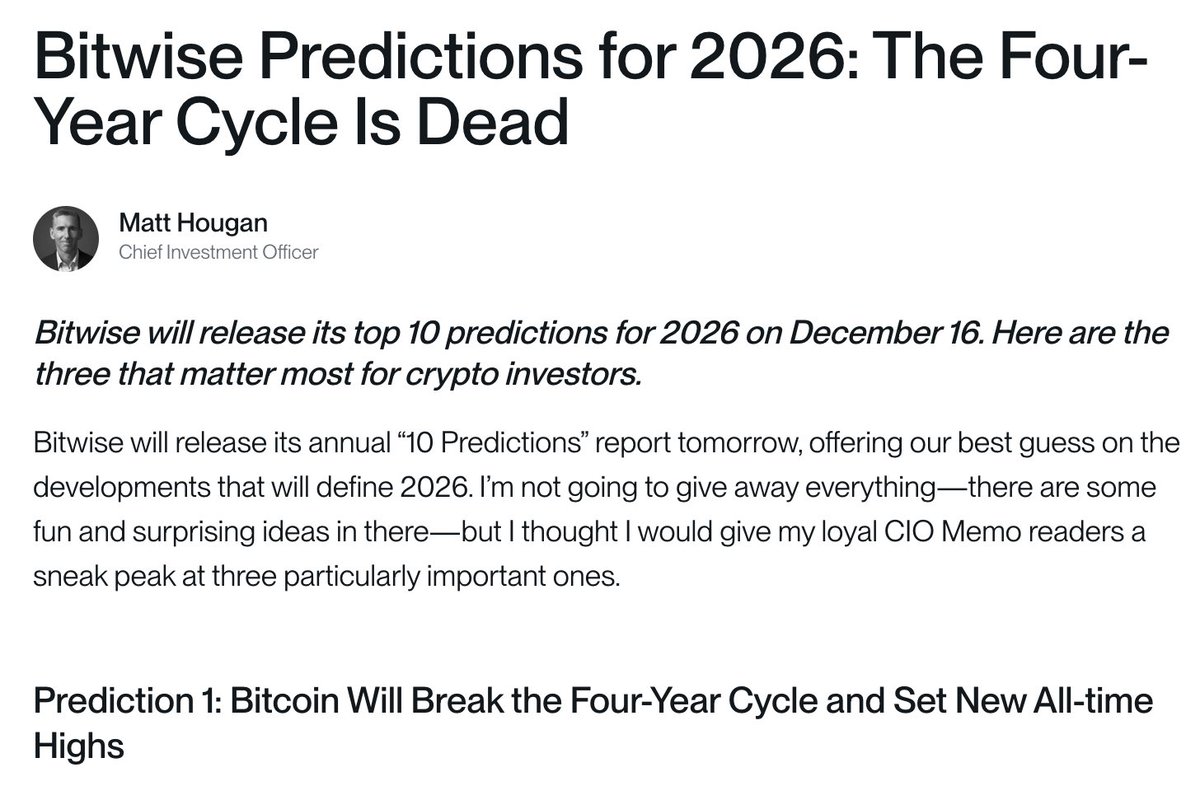Click the word "Highs" in the section heading

(79, 747)
